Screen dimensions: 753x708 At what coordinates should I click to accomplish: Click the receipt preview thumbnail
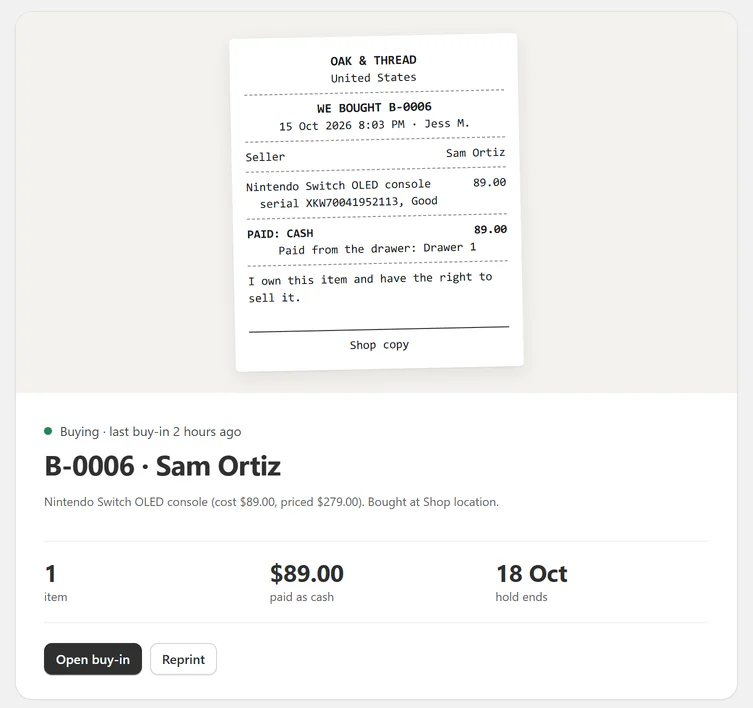(376, 202)
